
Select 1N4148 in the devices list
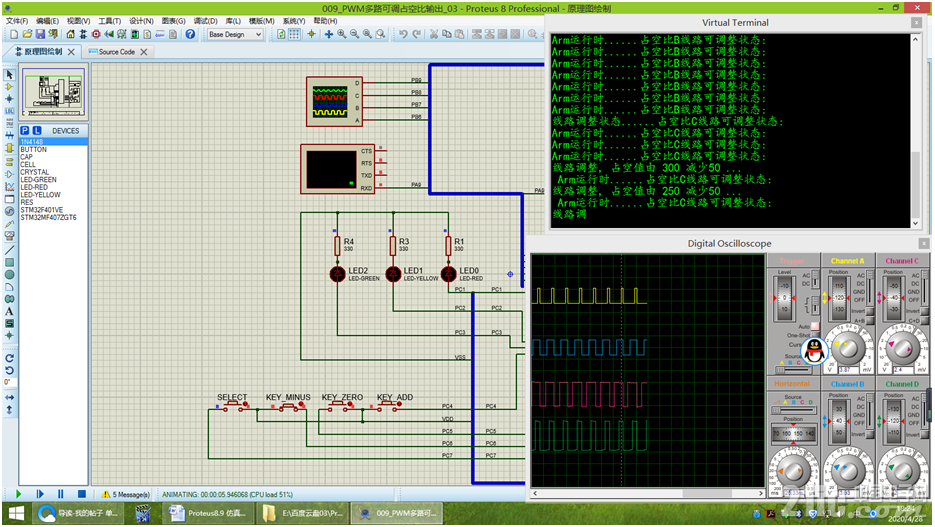coord(54,142)
